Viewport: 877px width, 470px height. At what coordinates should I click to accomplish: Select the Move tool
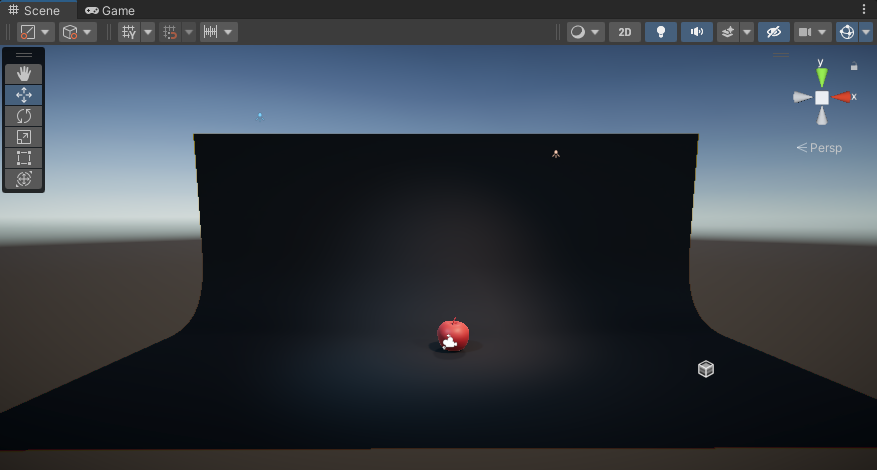(x=24, y=95)
